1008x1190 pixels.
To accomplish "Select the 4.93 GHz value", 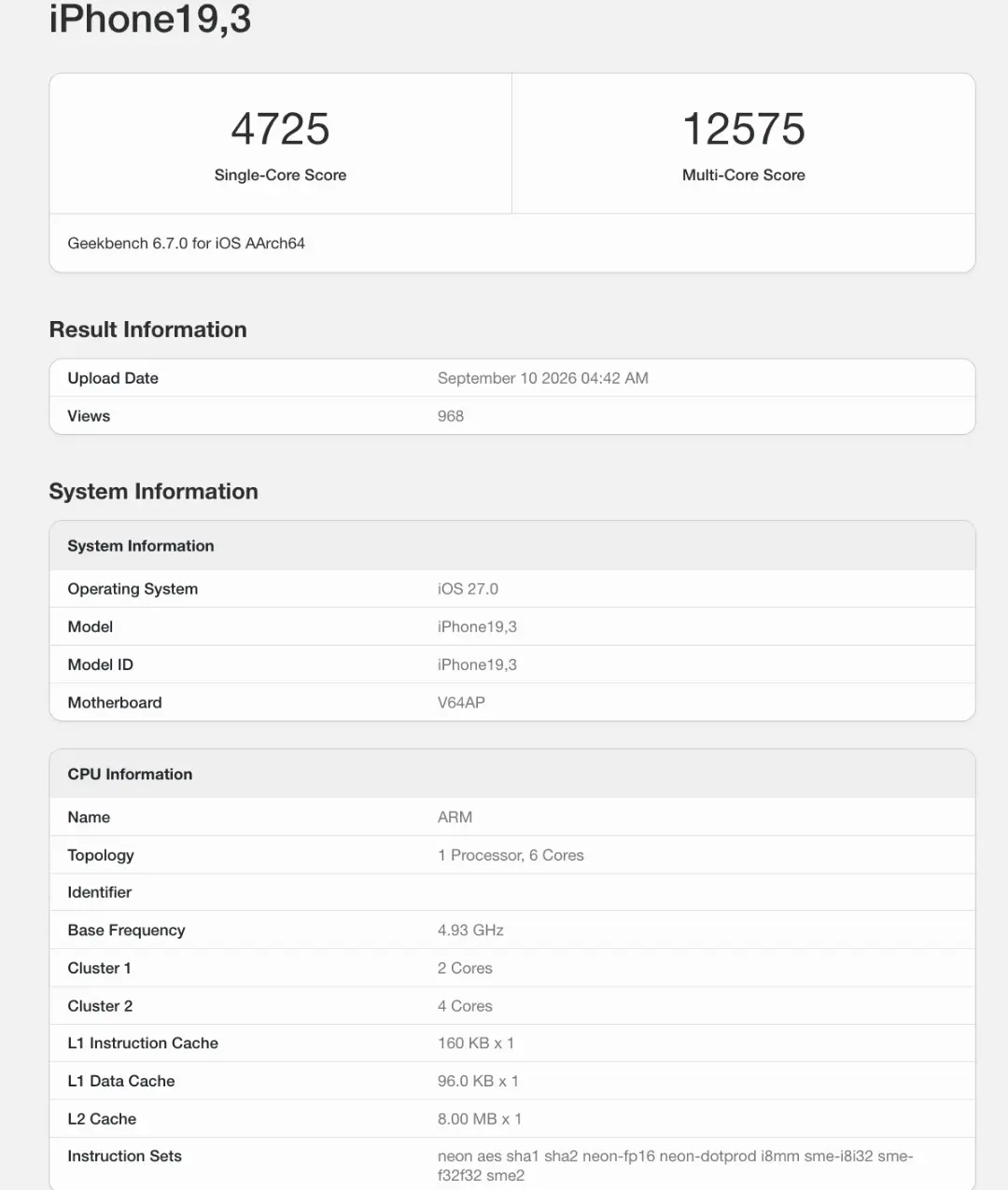I will click(x=470, y=931).
